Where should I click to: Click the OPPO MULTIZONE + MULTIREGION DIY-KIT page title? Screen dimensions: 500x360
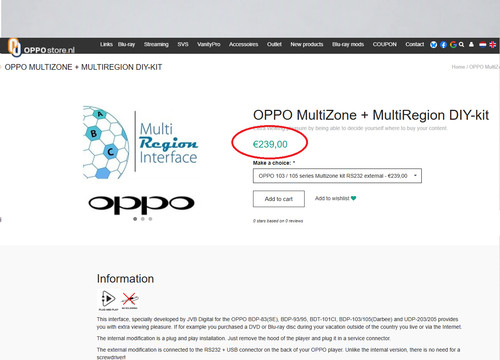83,67
